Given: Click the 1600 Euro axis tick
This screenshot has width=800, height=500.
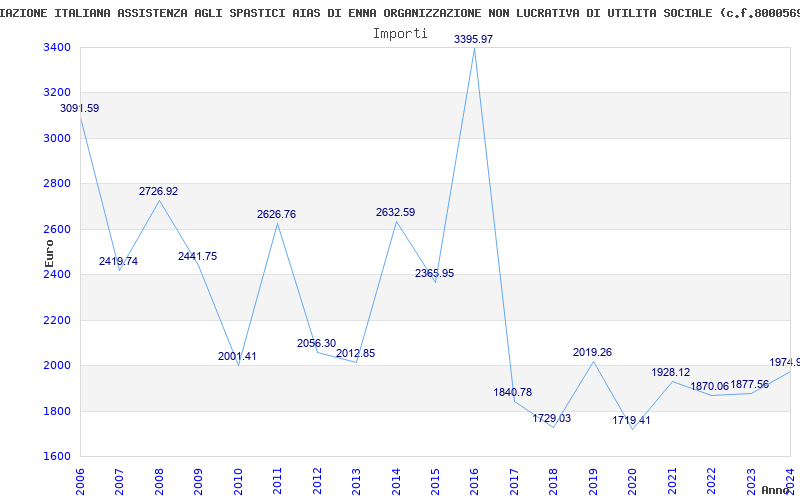Looking at the screenshot, I should point(57,456).
